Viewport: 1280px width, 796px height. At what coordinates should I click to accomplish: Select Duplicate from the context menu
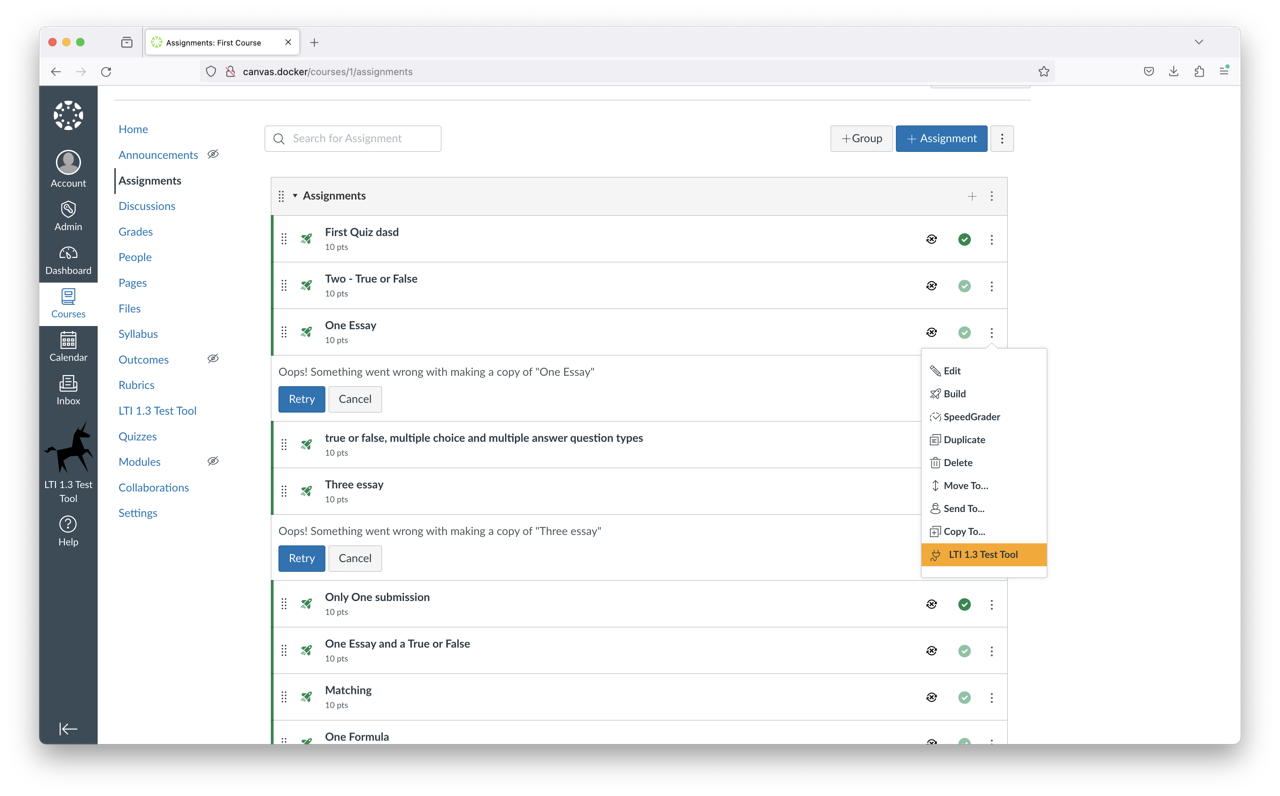click(964, 439)
